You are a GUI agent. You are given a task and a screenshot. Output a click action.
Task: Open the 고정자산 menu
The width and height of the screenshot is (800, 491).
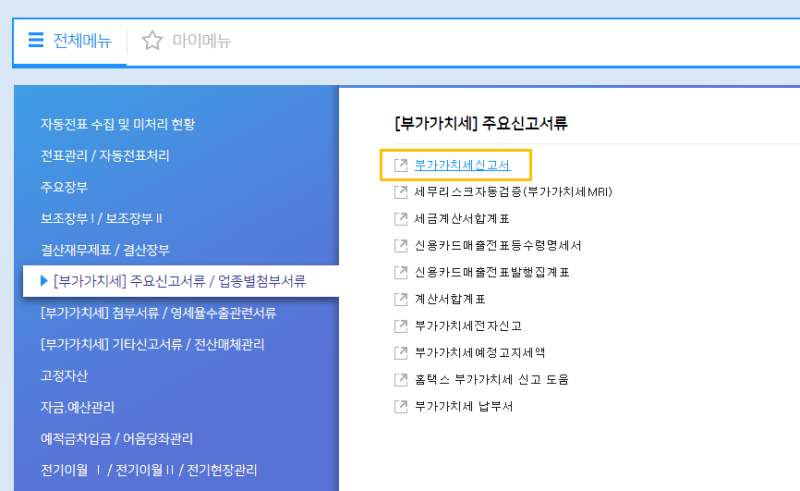(64, 376)
